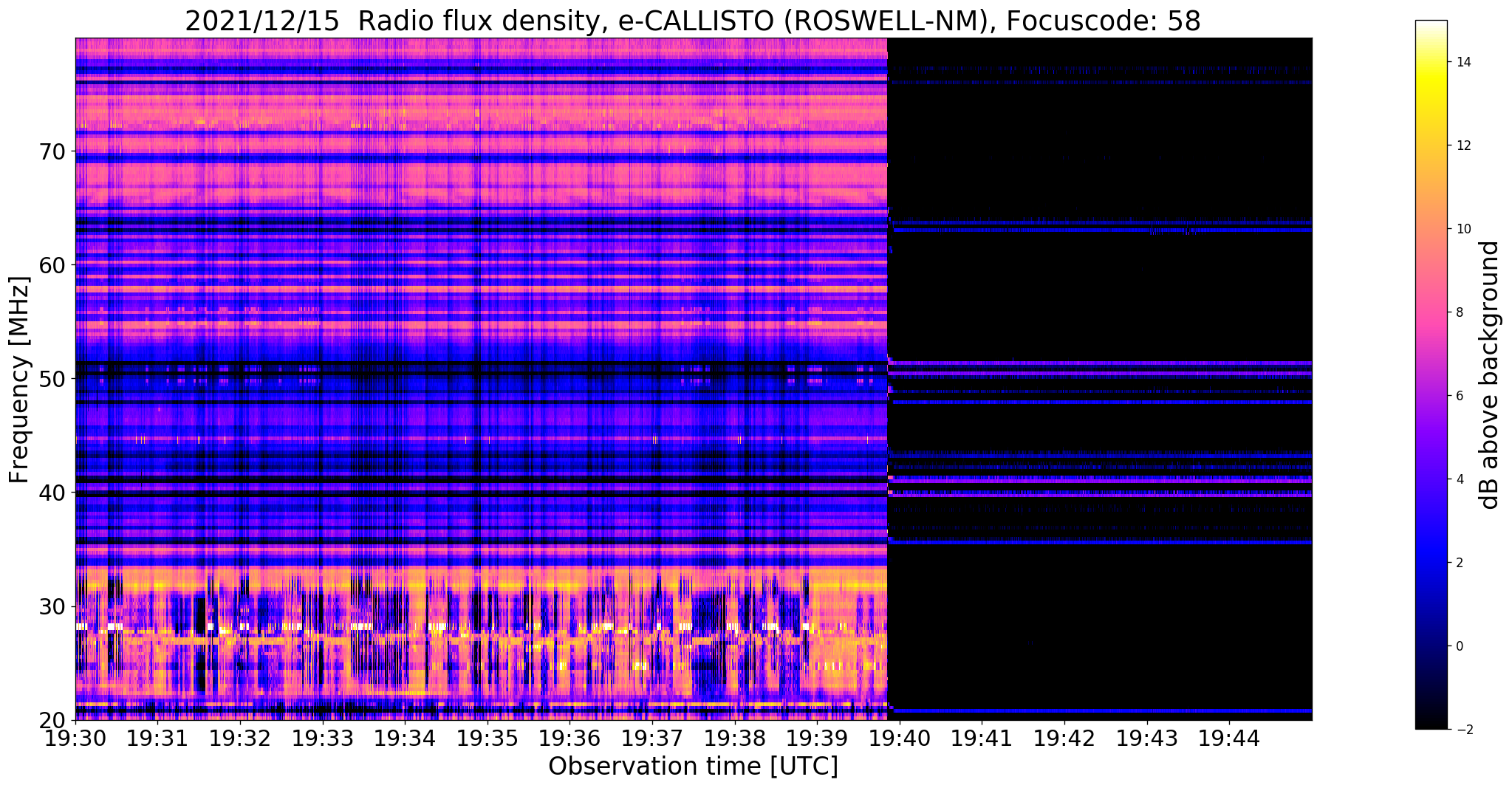Click the 19:35 time tick label
Image resolution: width=1512 pixels, height=788 pixels.
click(x=488, y=737)
